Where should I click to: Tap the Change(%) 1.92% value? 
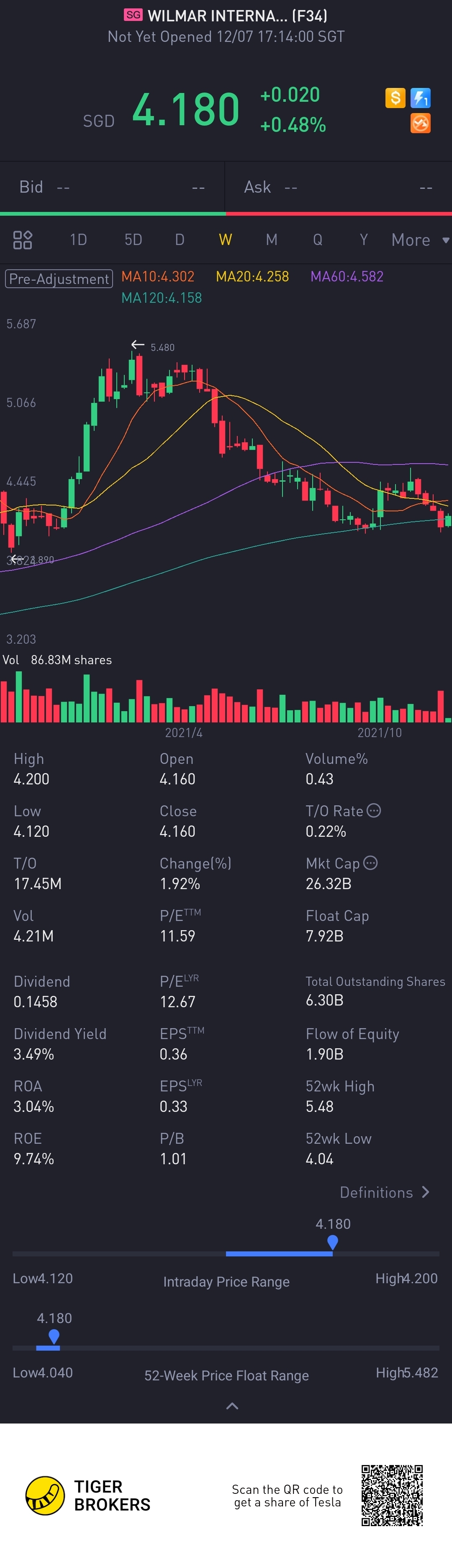180,884
